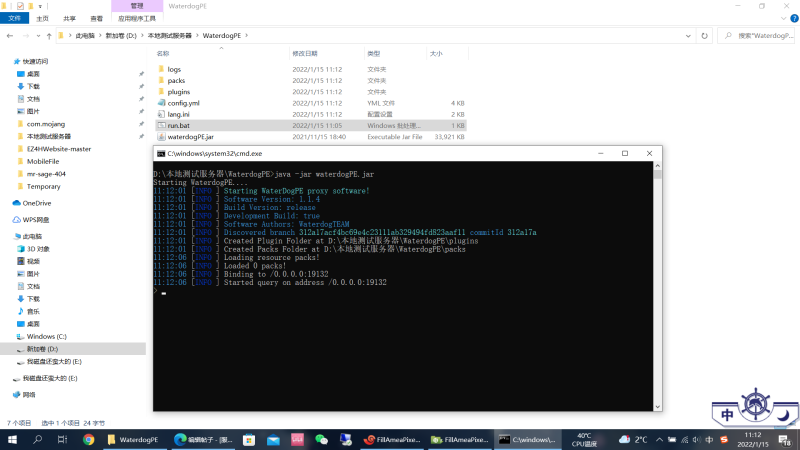Click the 大小 column header

(x=436, y=53)
